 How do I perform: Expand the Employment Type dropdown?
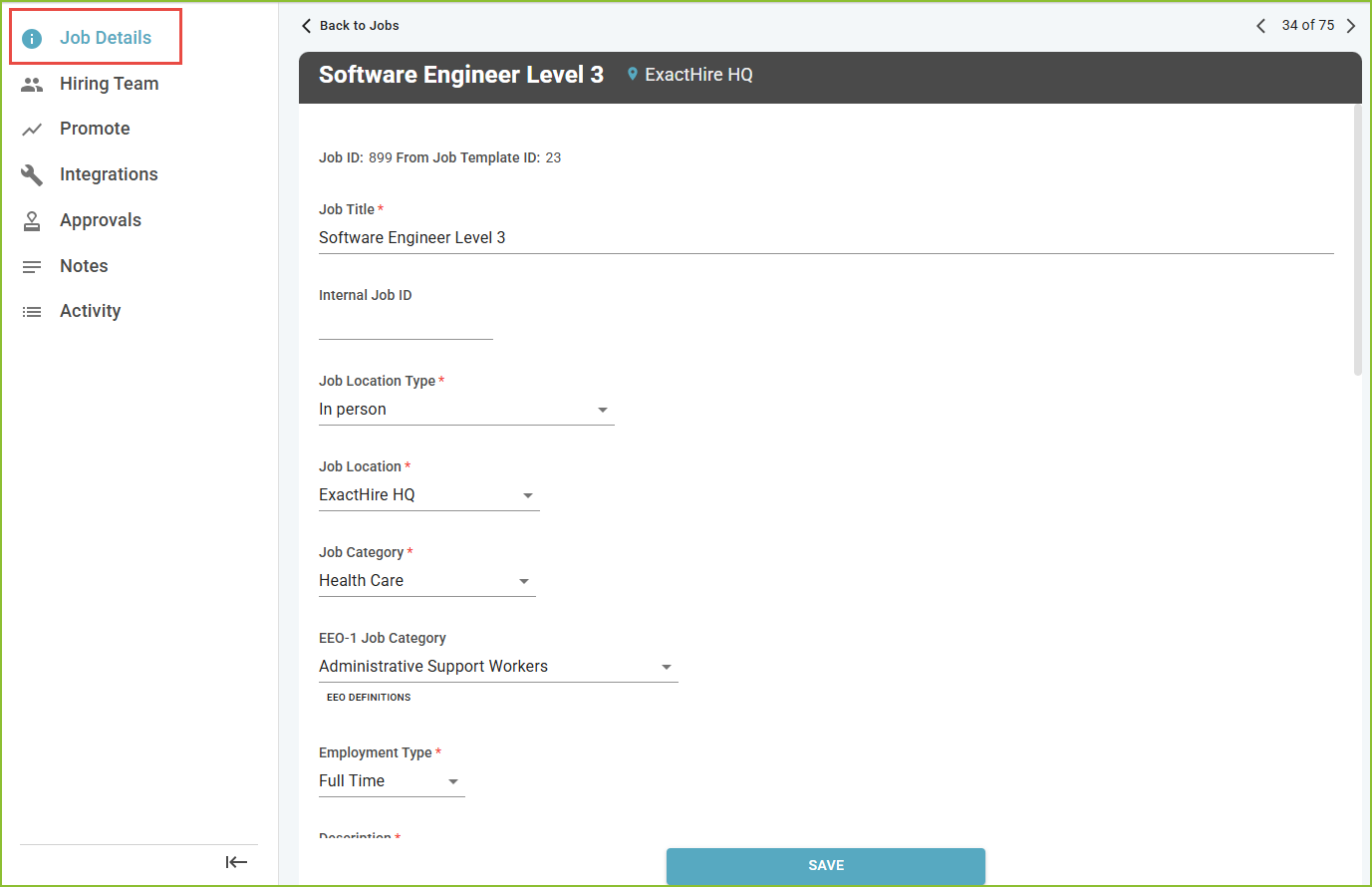pyautogui.click(x=392, y=781)
